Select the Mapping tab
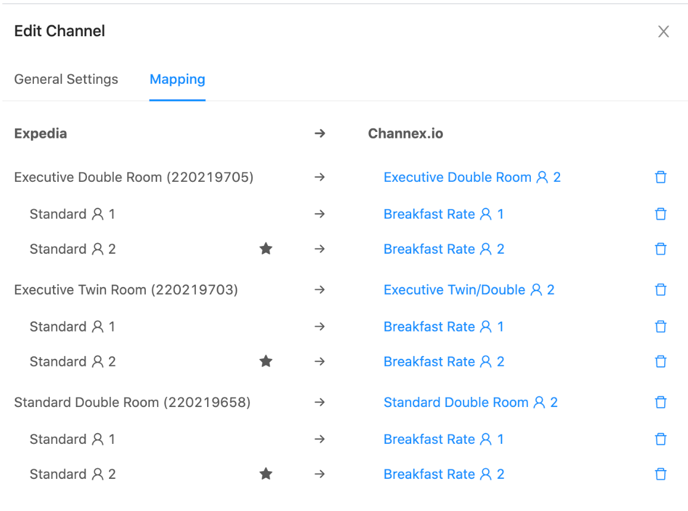Viewport: 688px width, 511px height. [177, 79]
